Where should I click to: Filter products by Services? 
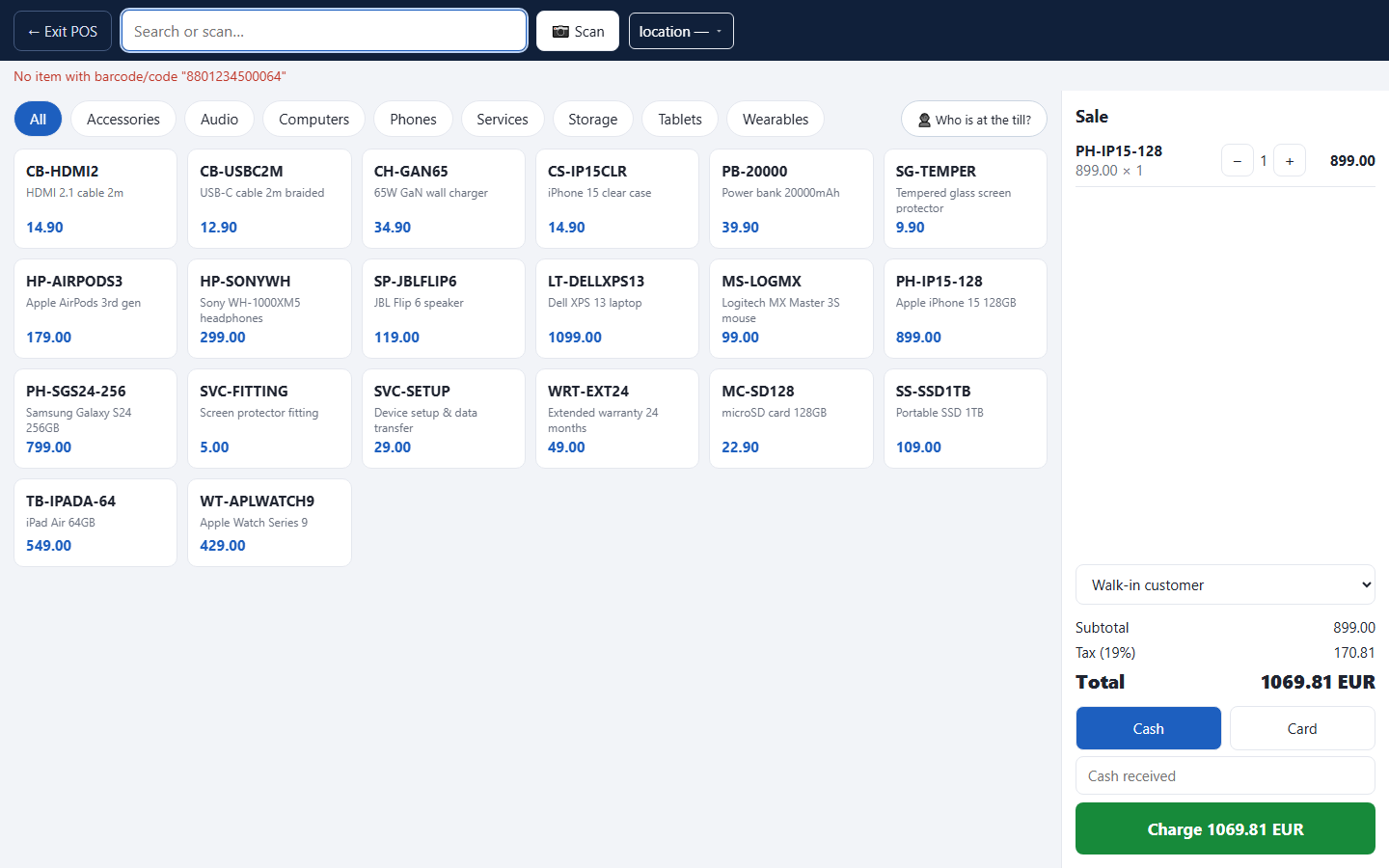pos(503,119)
